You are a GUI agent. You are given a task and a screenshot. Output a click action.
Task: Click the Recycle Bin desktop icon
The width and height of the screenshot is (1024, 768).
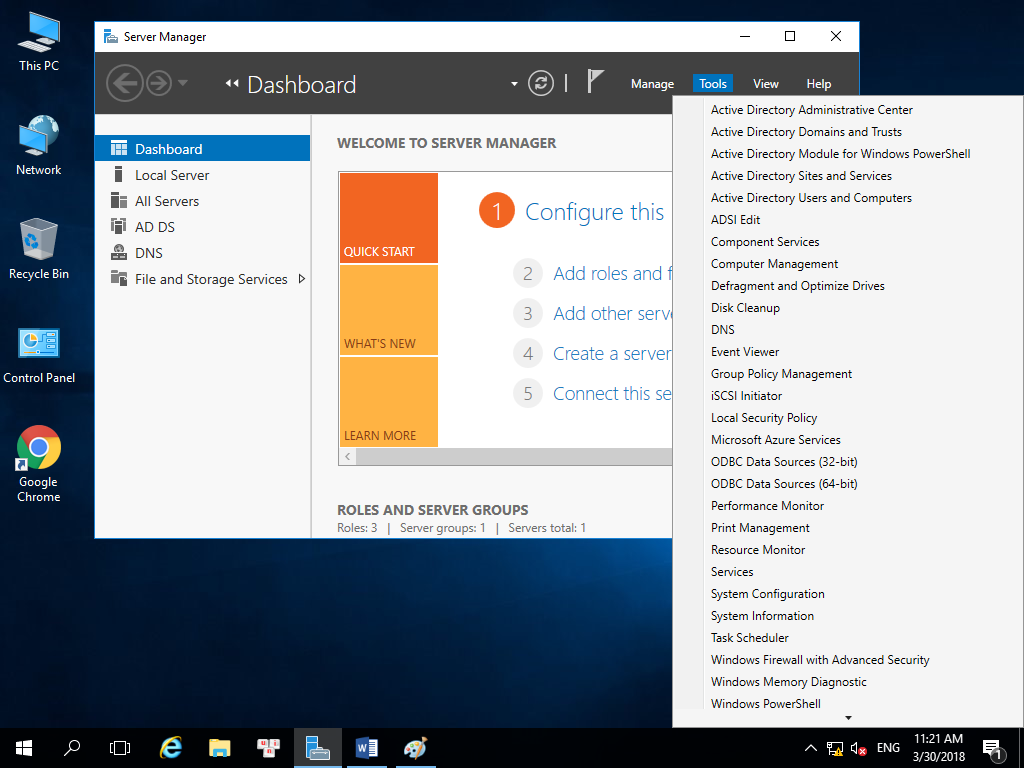click(39, 249)
